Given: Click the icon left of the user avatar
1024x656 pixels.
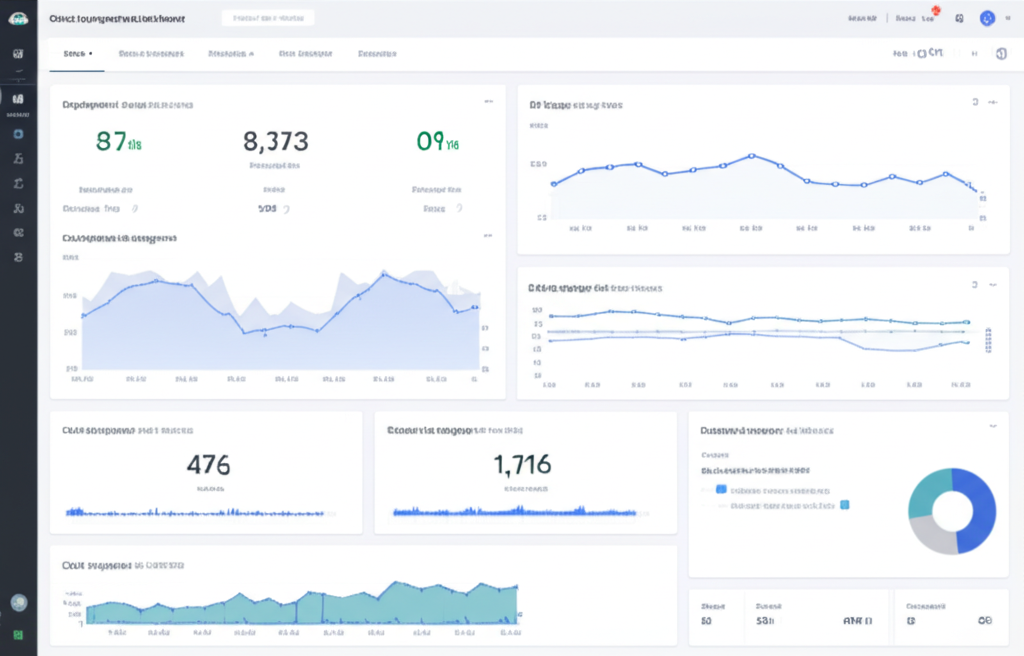Looking at the screenshot, I should (x=960, y=18).
